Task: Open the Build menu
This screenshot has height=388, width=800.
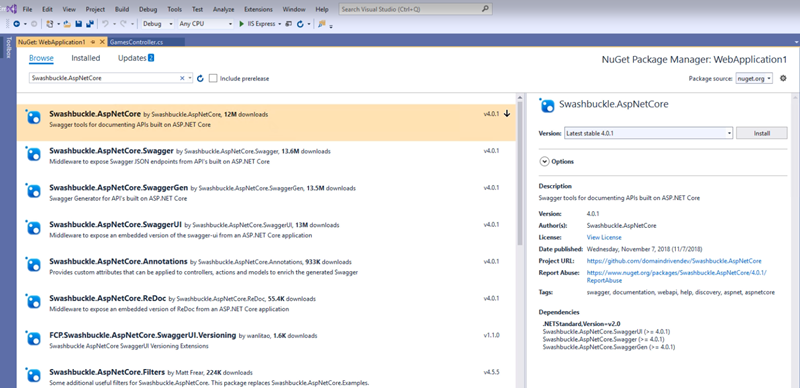Action: [122, 9]
